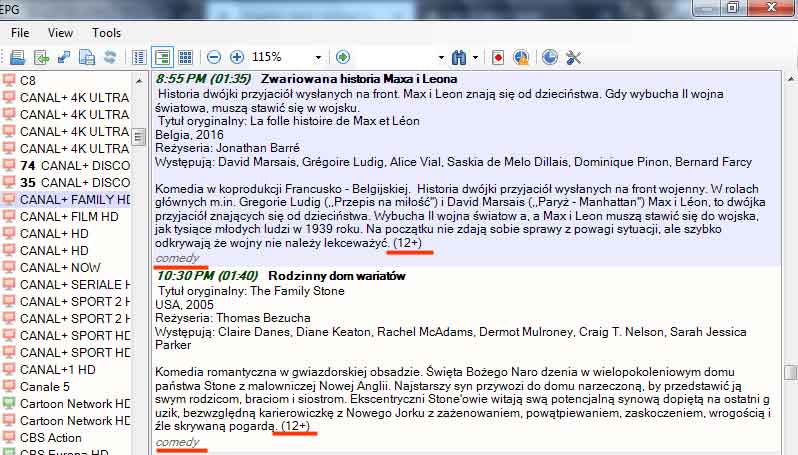Image resolution: width=798 pixels, height=455 pixels.
Task: Open the File menu
Action: pyautogui.click(x=20, y=33)
